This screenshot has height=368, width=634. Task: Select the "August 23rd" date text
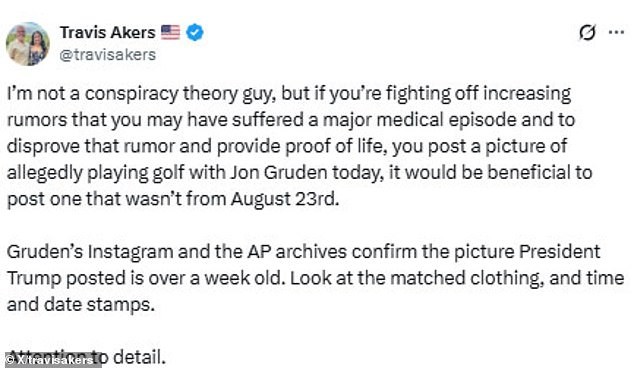click(285, 199)
